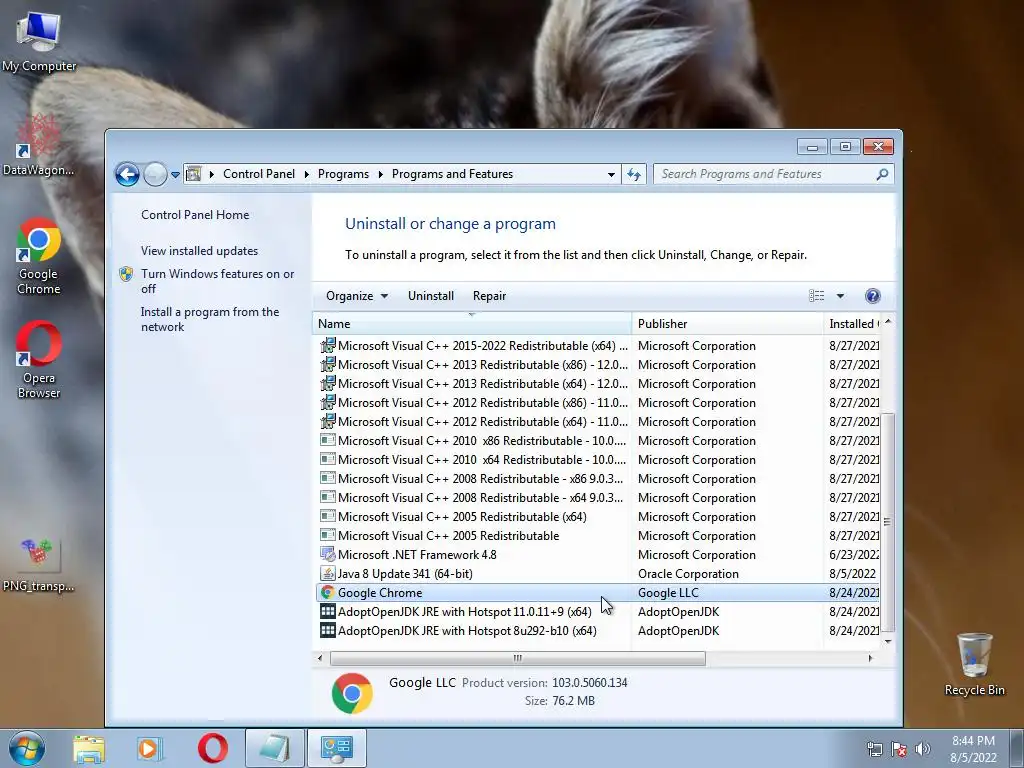Click the Microsoft .NET Framework 4.8 icon
Viewport: 1024px width, 768px height.
[x=328, y=554]
